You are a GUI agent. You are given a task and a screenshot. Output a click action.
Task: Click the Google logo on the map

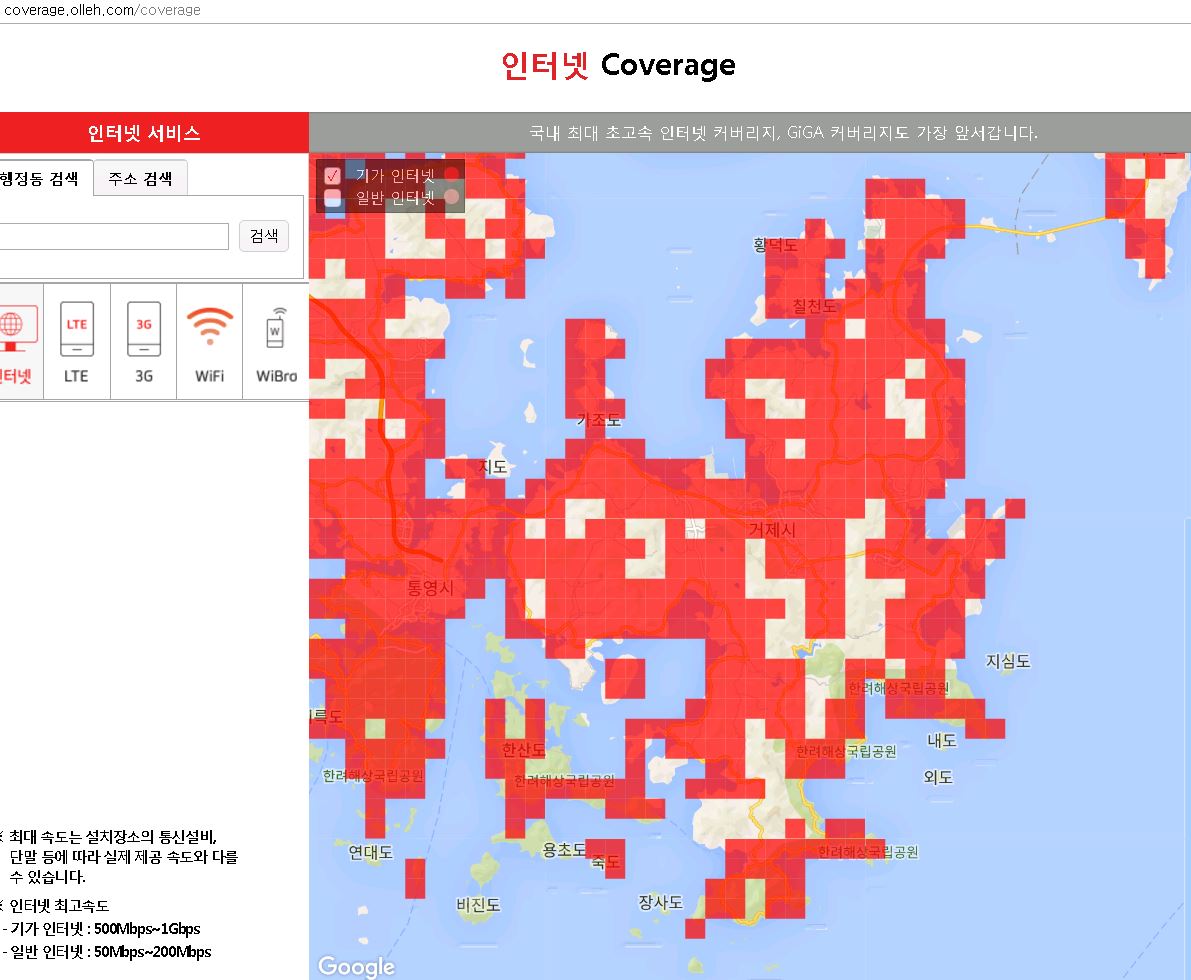(356, 965)
